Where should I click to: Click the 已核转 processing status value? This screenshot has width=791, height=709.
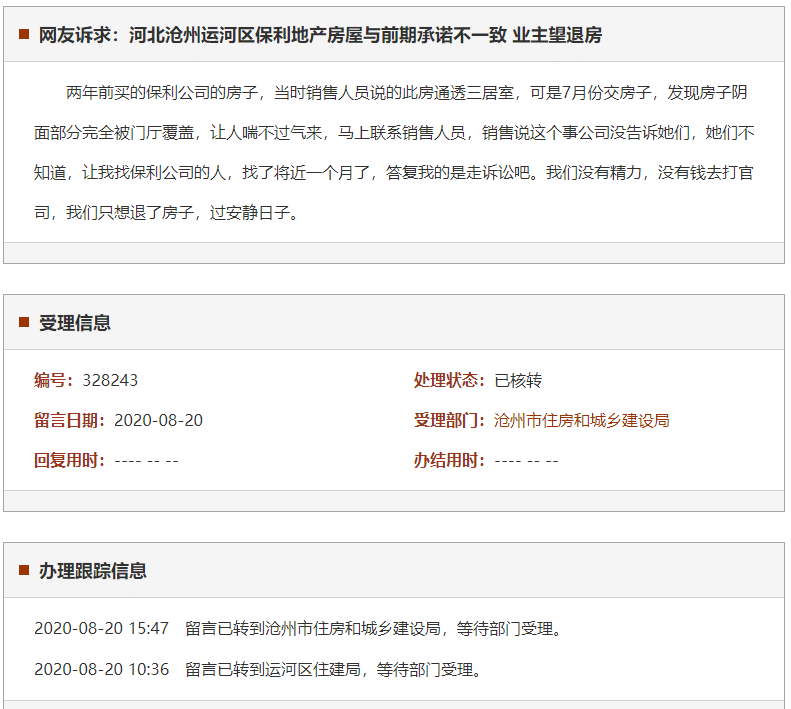[x=518, y=380]
